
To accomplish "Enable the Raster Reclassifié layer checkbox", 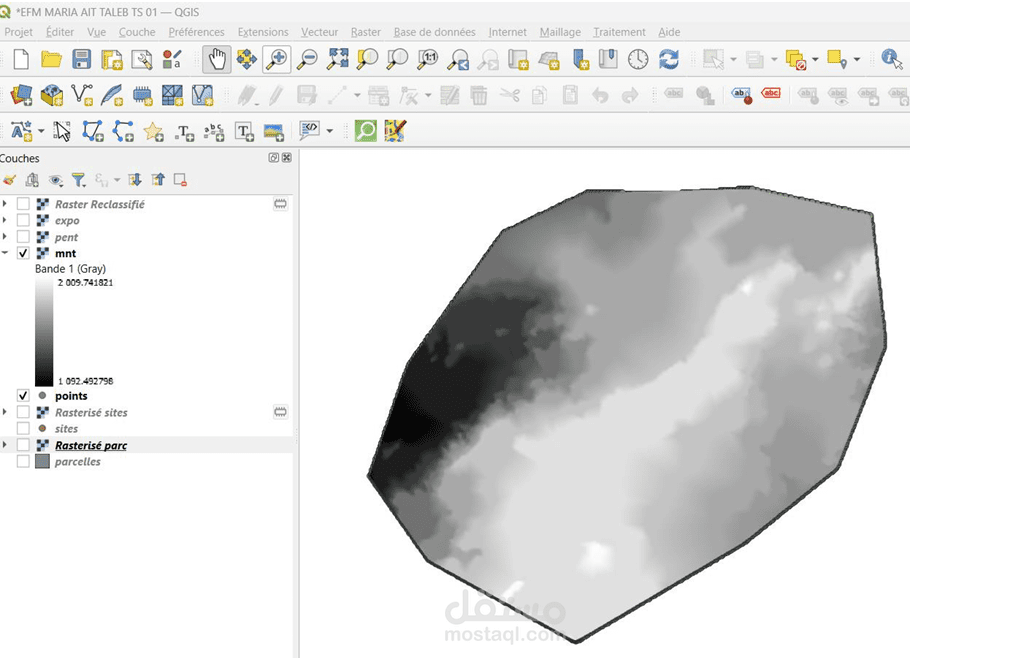I will pos(23,204).
